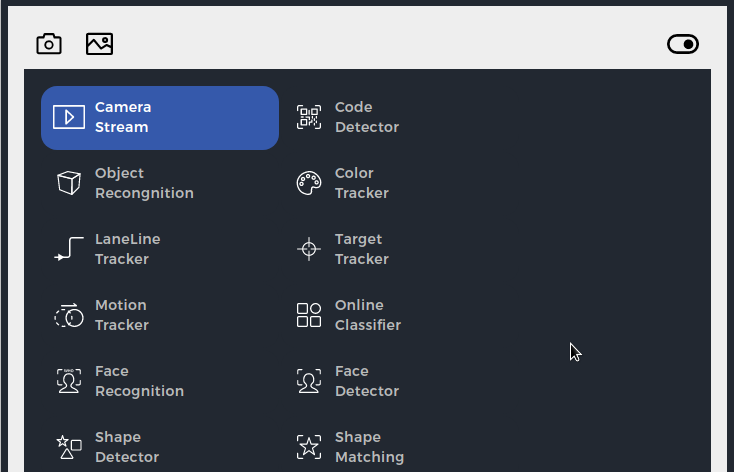The height and width of the screenshot is (472, 734).
Task: Select the Online Classifier text label
Action: click(x=367, y=315)
